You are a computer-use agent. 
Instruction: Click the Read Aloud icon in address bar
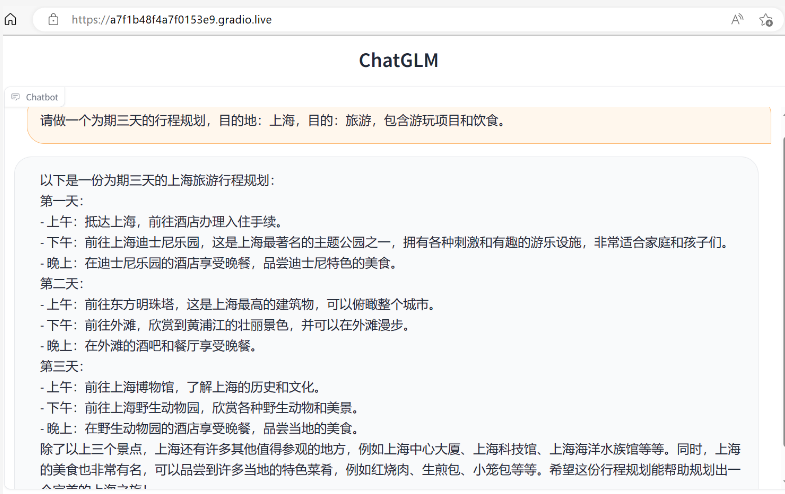pyautogui.click(x=737, y=19)
